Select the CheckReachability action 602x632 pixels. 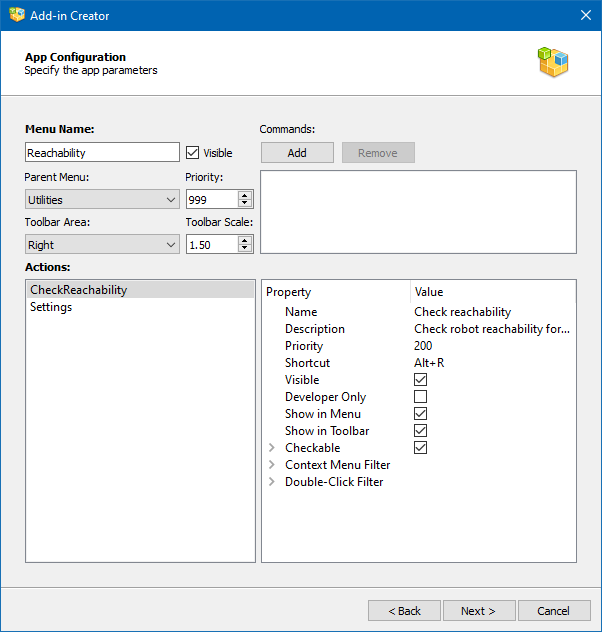point(79,290)
